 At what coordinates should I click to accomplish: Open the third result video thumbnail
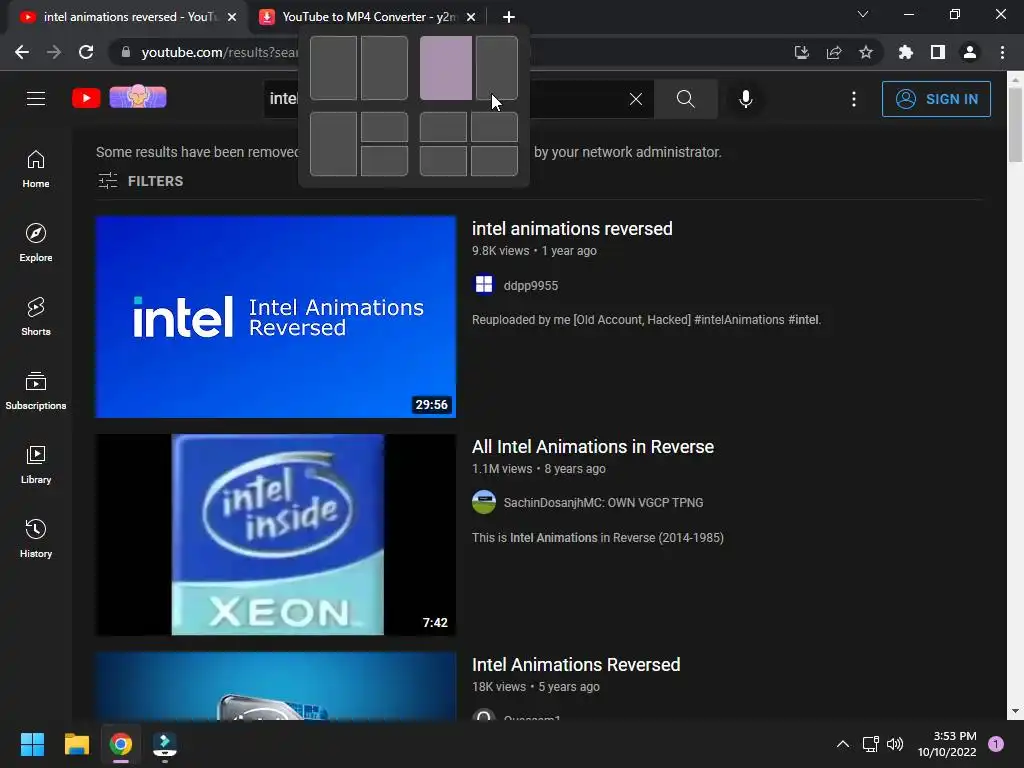coord(276,686)
